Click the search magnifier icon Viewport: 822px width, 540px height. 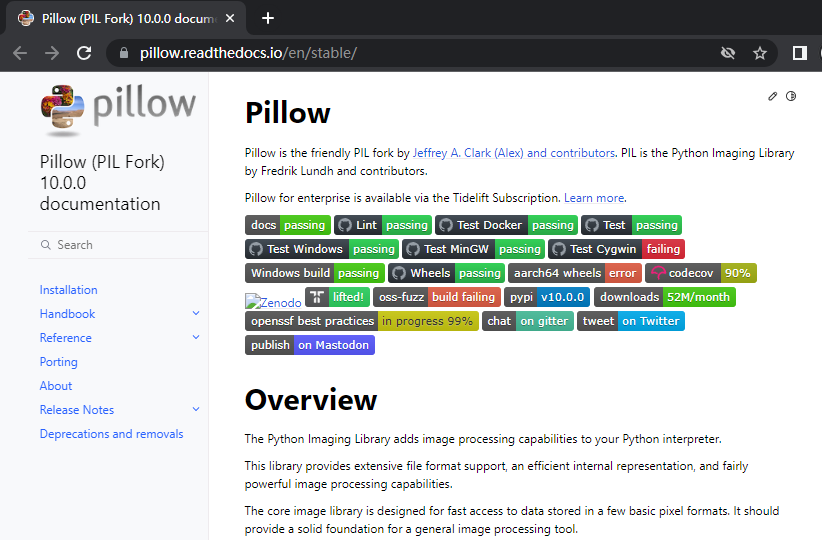click(46, 245)
